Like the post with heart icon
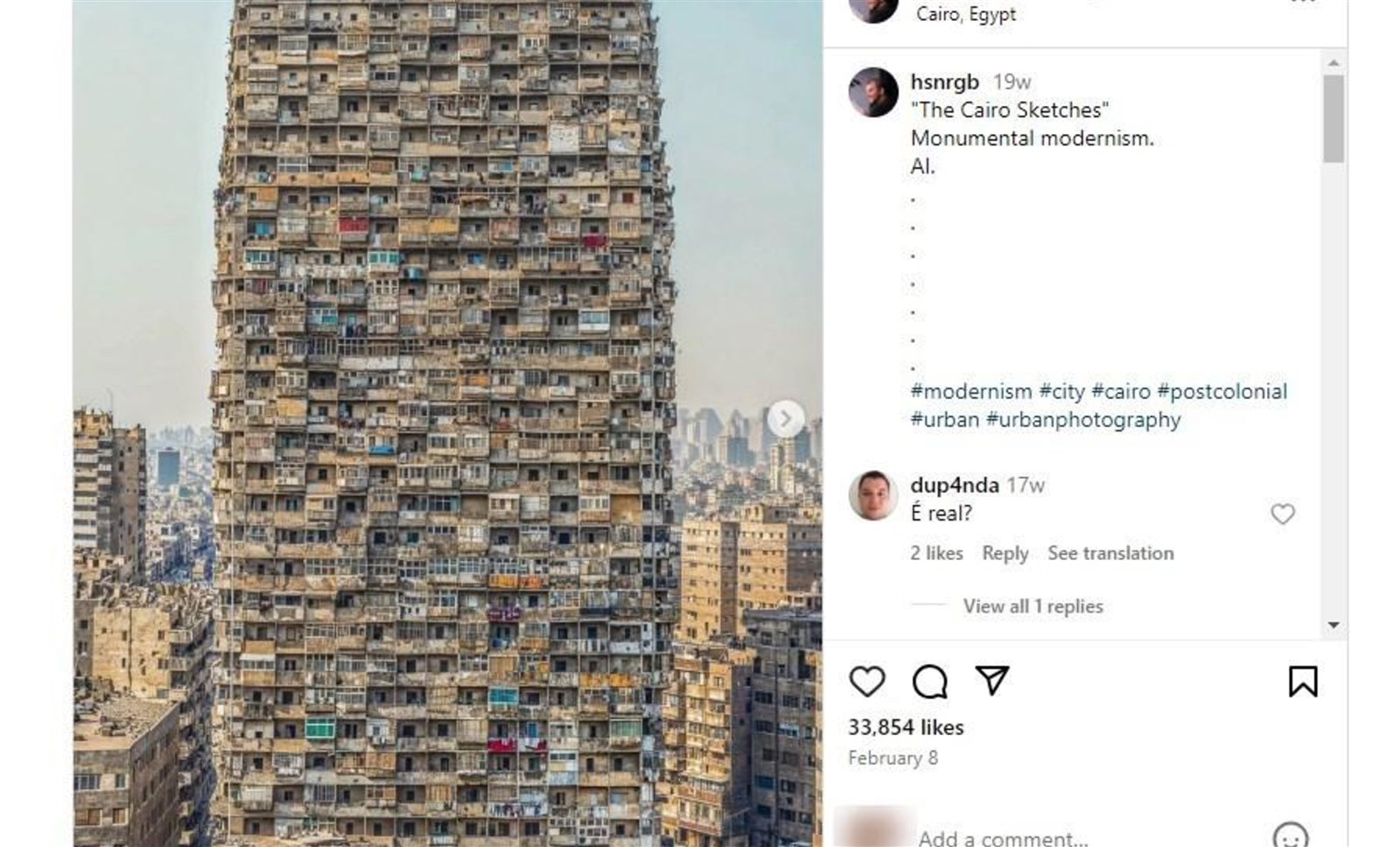The image size is (1400, 847). (x=867, y=682)
